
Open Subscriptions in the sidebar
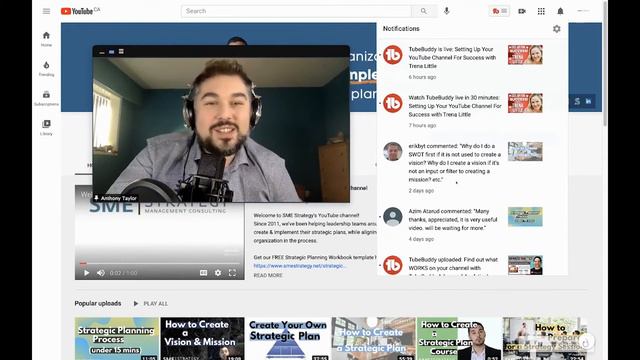pos(46,98)
